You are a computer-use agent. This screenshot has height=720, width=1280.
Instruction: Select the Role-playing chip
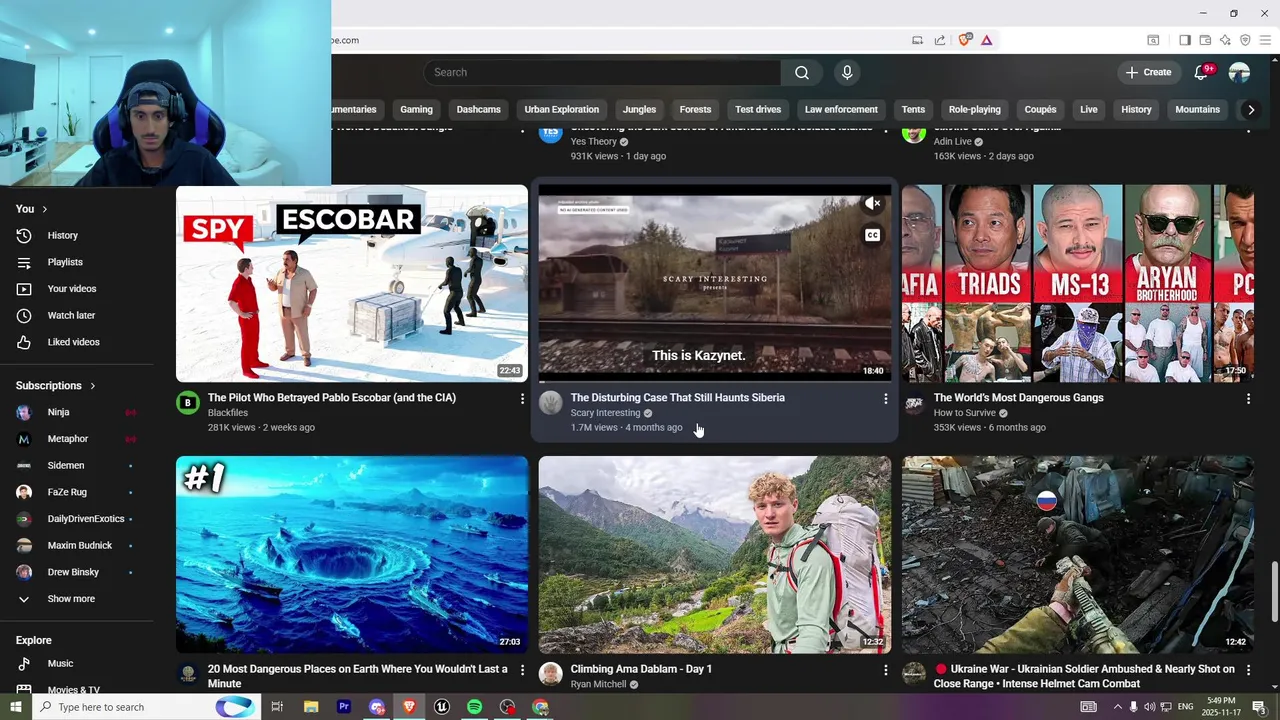tap(974, 110)
